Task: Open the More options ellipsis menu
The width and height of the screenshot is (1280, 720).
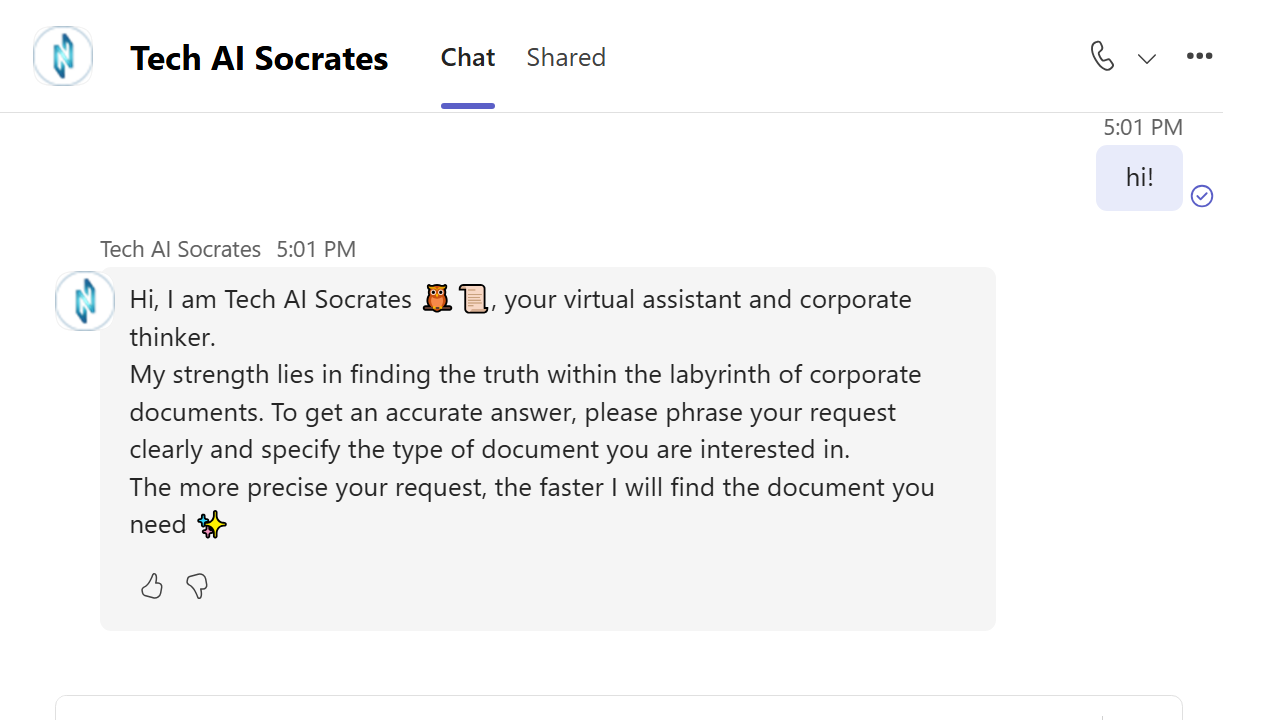Action: [1199, 56]
